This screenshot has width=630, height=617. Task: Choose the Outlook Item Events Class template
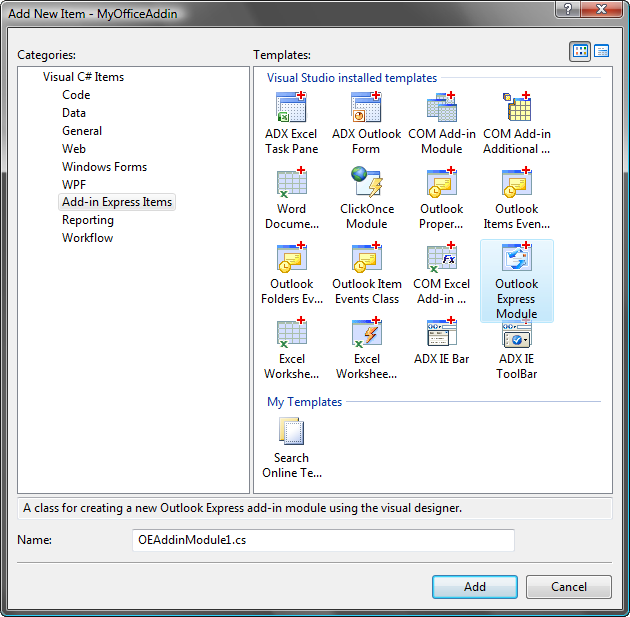[366, 274]
